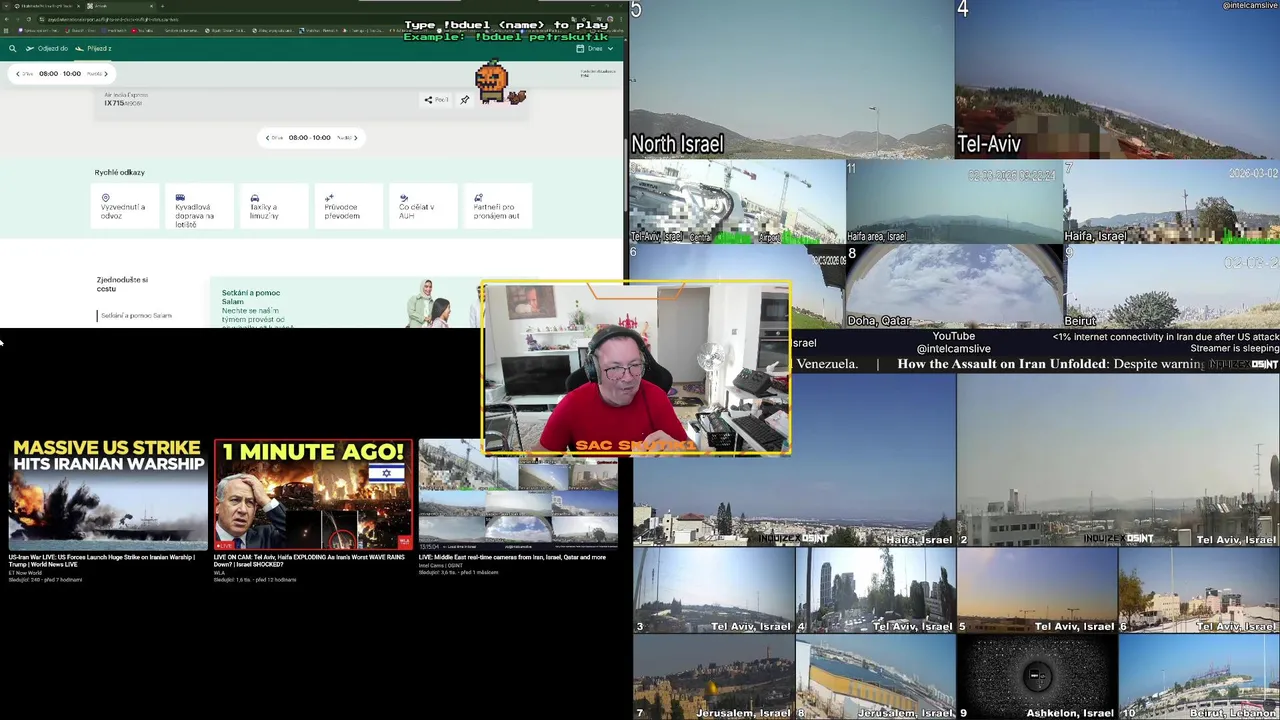This screenshot has height=720, width=1280.
Task: Click the taxi car icon
Action: coord(254,198)
